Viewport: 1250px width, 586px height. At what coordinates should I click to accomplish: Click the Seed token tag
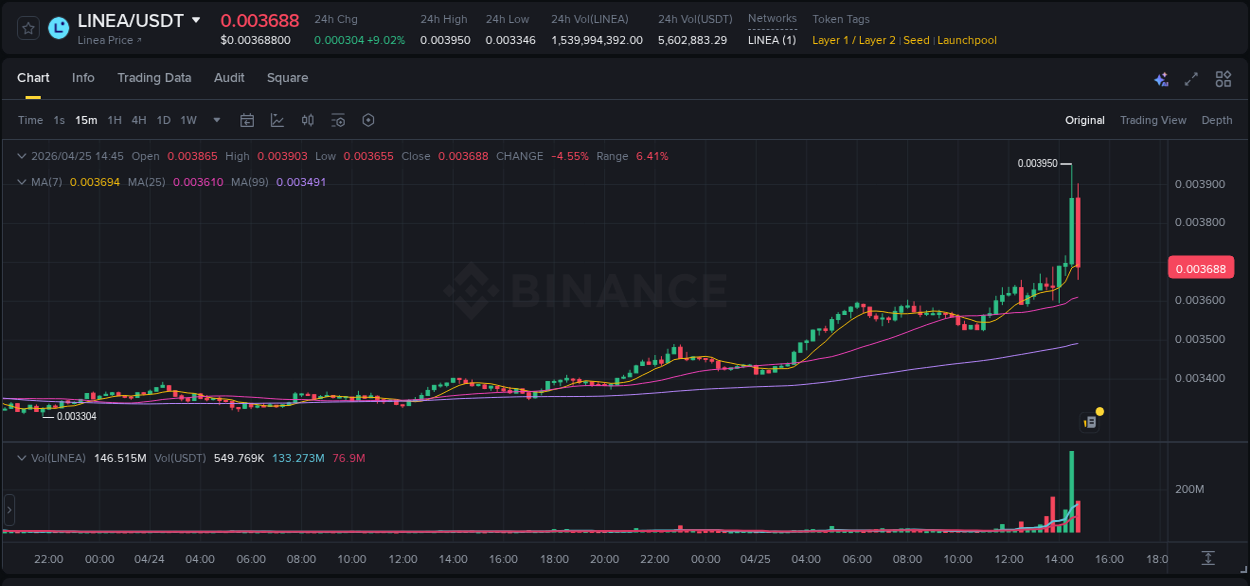[x=916, y=40]
